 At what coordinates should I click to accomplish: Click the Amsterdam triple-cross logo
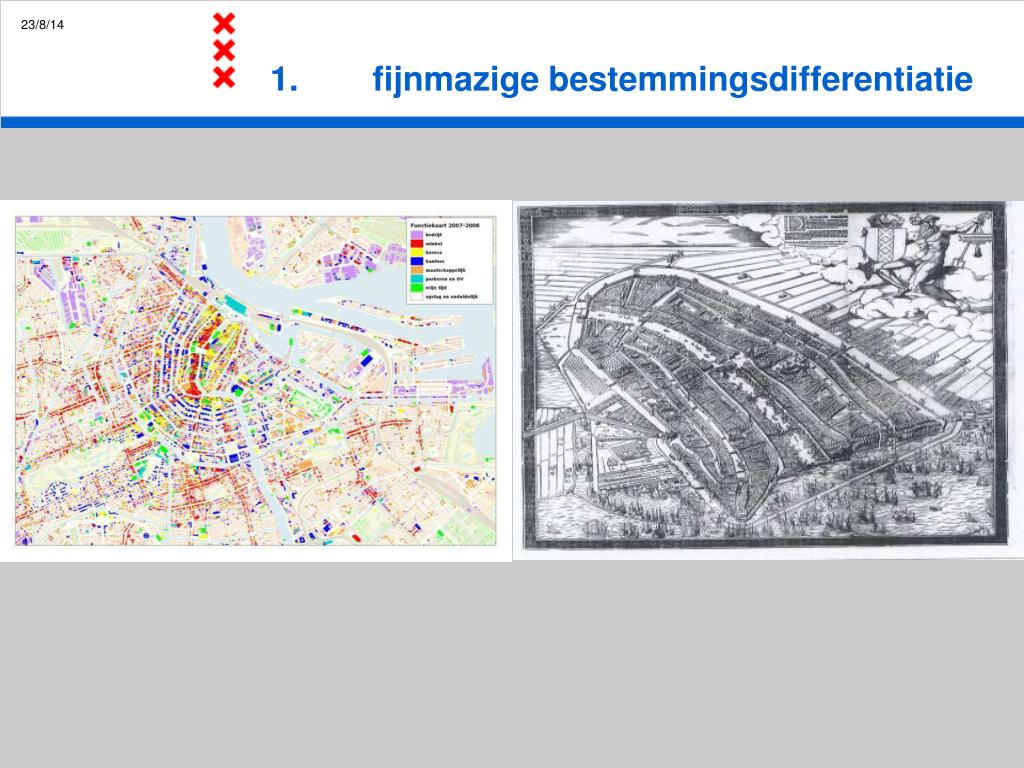click(224, 50)
